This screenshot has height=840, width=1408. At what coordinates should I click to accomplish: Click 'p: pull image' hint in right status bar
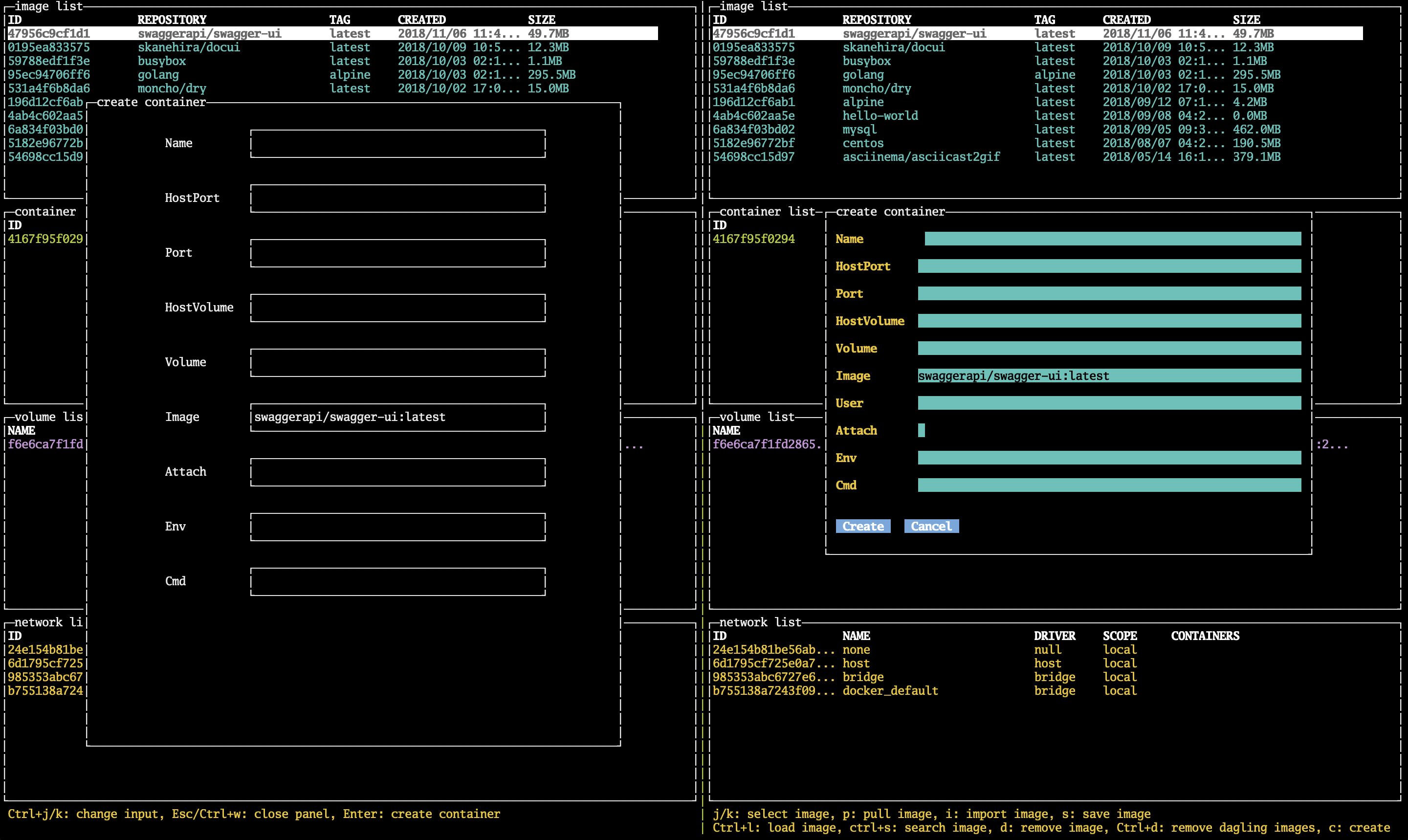pos(887,814)
